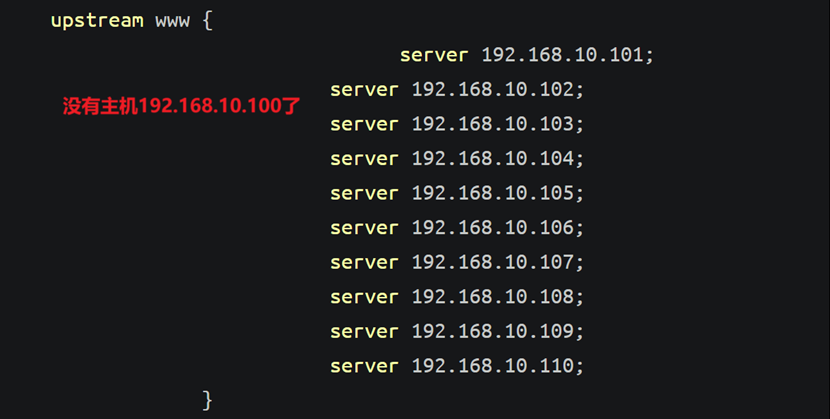The image size is (830, 419).
Task: Select server 192.168.10.110 line
Action: point(457,366)
